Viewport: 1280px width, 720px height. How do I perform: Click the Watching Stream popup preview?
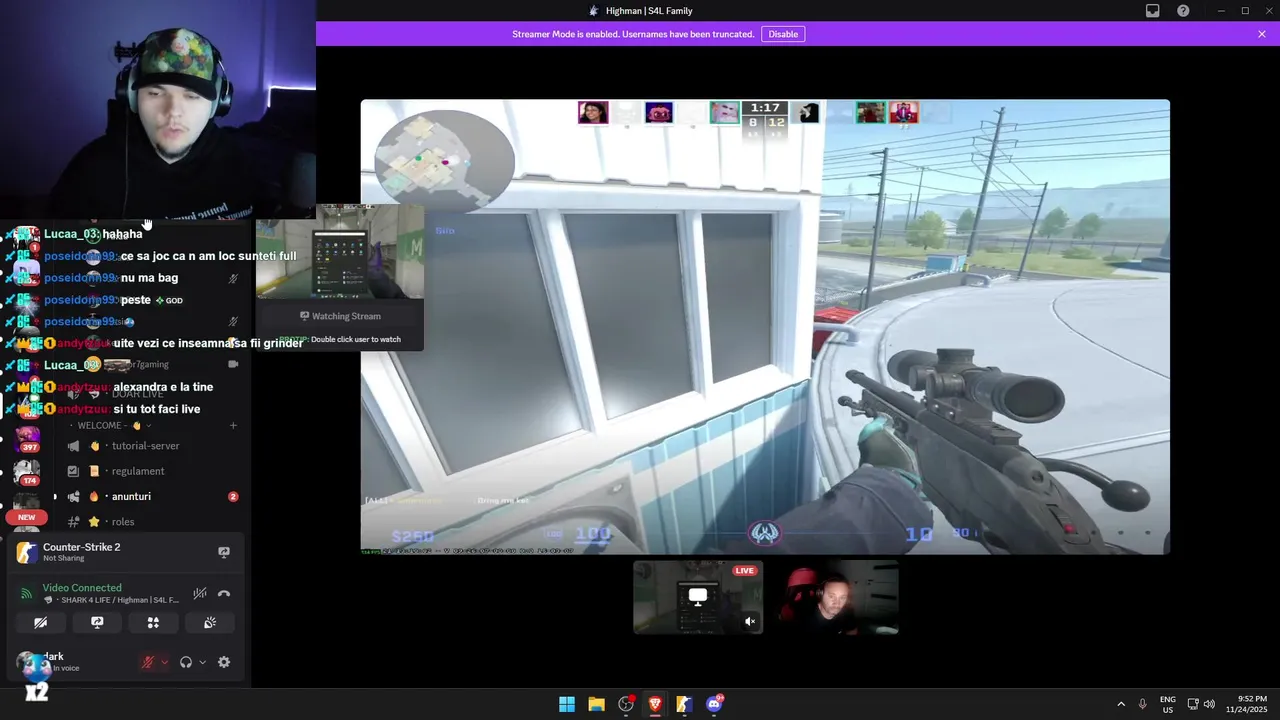pyautogui.click(x=340, y=252)
